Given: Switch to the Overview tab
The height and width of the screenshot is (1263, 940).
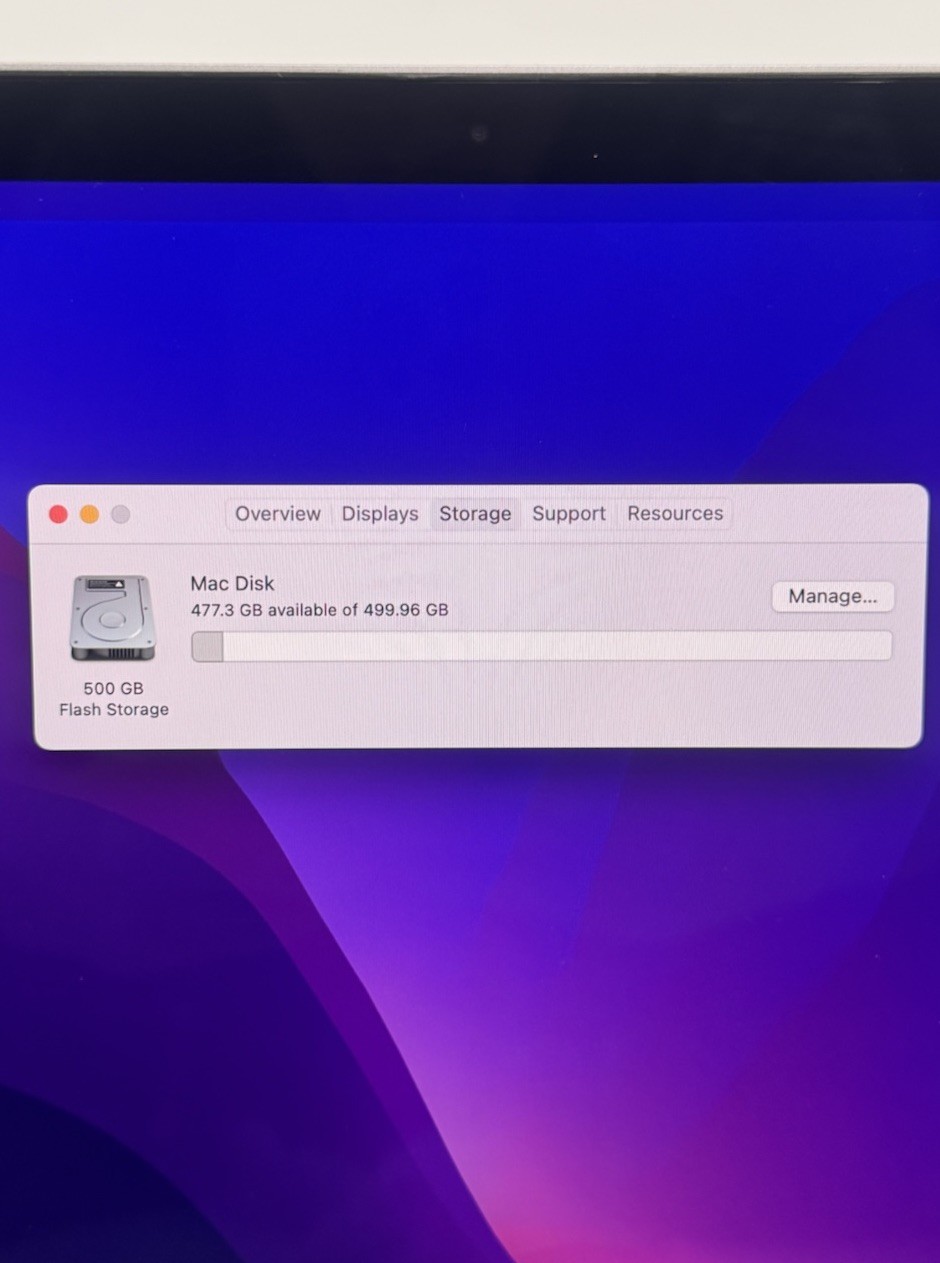Looking at the screenshot, I should 278,514.
